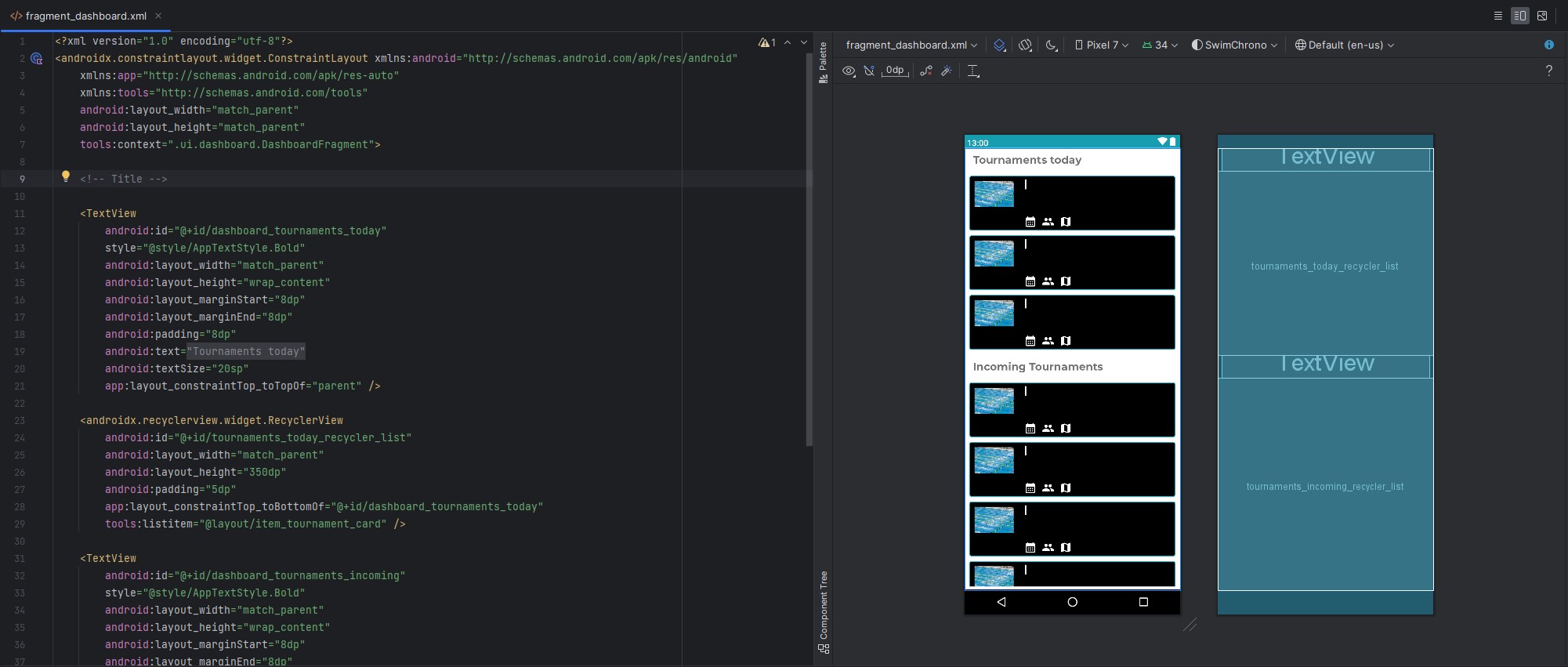Select second TextView in blueprint view
This screenshot has width=1568, height=667.
[x=1327, y=366]
